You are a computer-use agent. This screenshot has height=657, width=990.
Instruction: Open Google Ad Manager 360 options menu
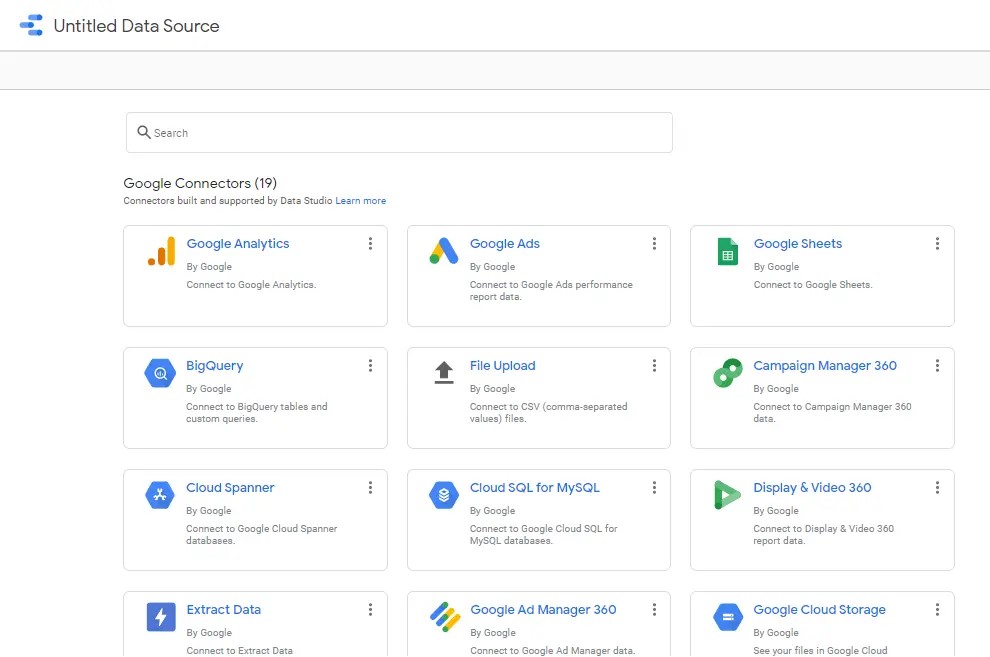point(654,609)
